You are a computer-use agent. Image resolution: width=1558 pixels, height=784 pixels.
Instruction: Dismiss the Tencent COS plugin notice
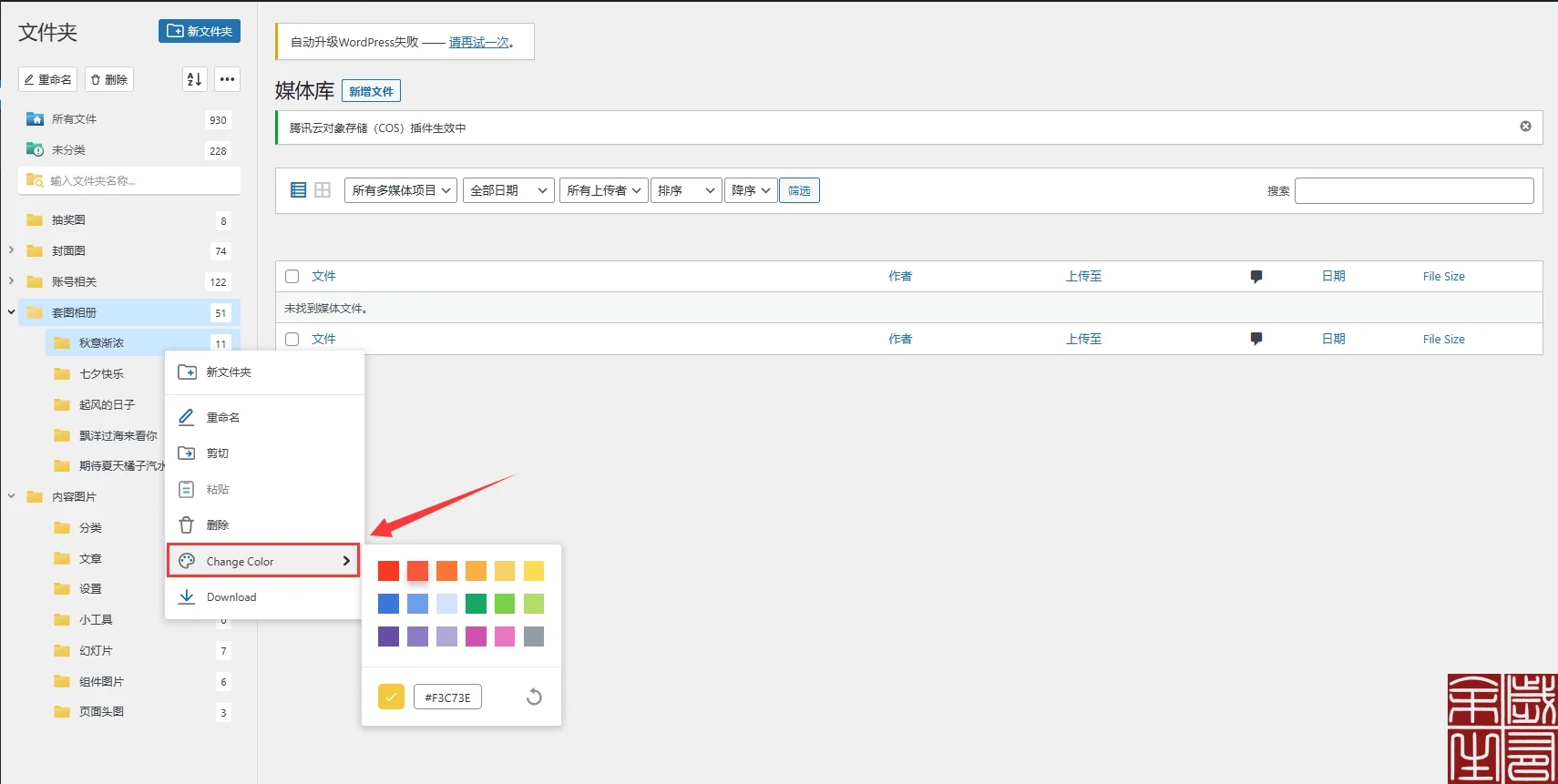[1525, 127]
